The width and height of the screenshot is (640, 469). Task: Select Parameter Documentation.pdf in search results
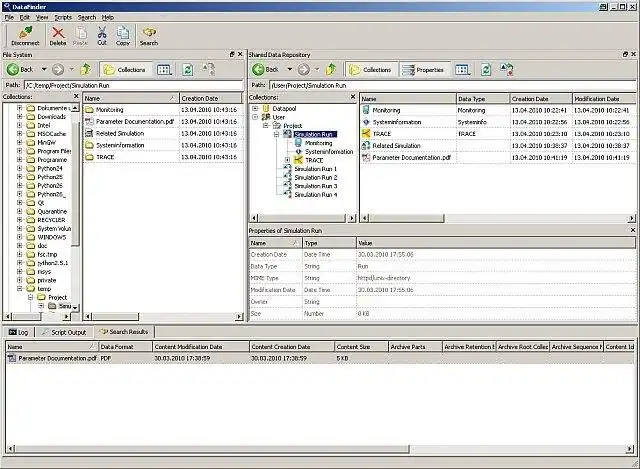click(x=320, y=358)
